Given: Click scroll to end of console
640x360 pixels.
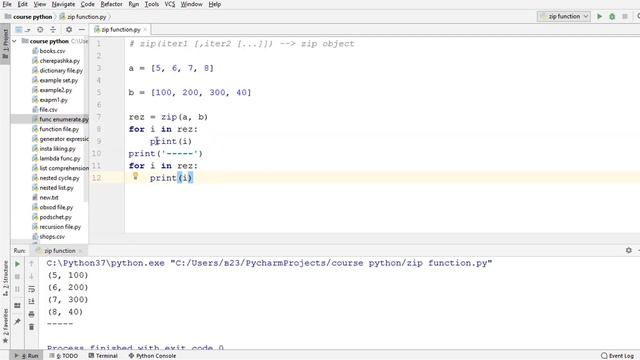Looking at the screenshot, I should click(31, 302).
